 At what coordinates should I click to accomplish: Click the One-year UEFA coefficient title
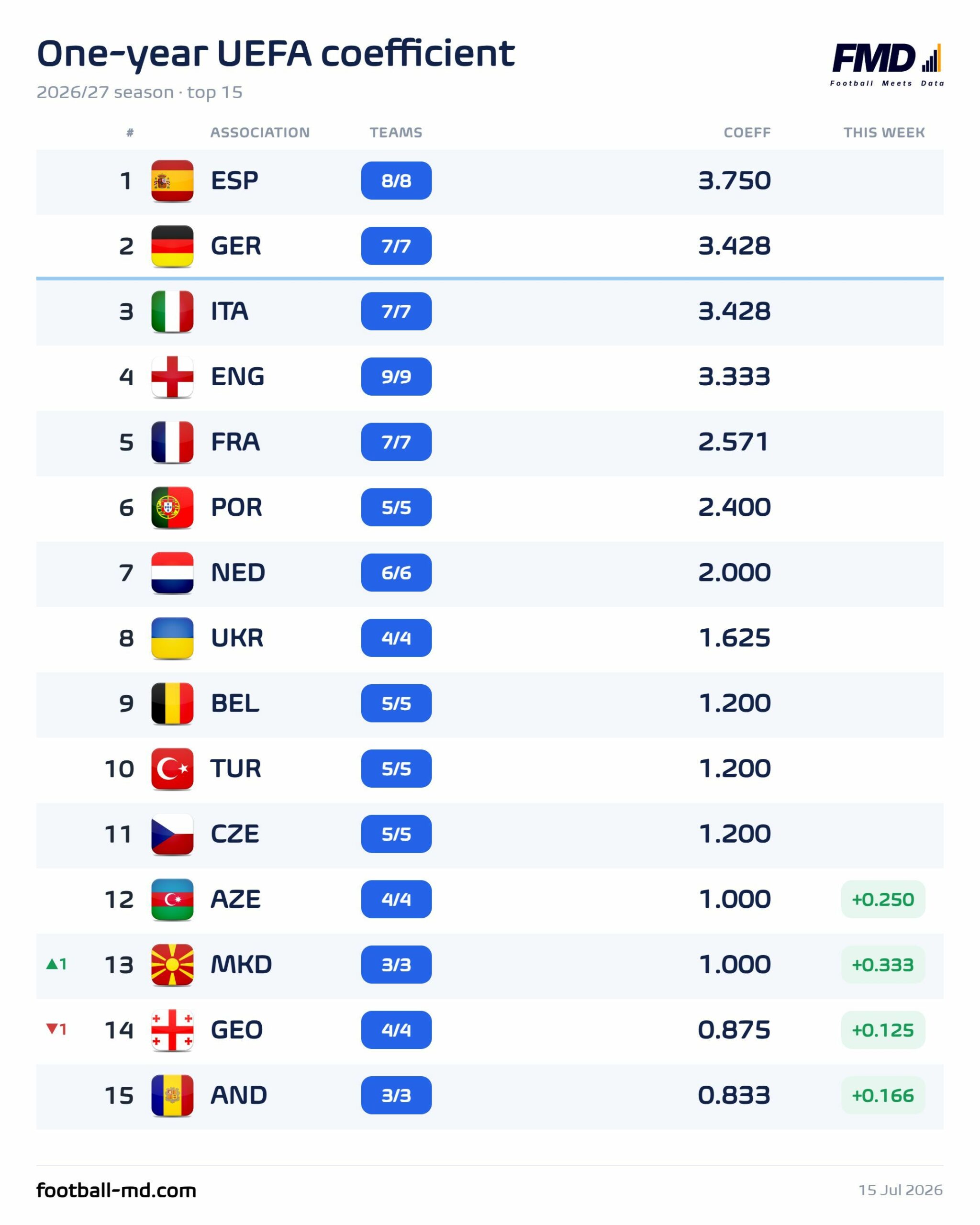pos(276,55)
